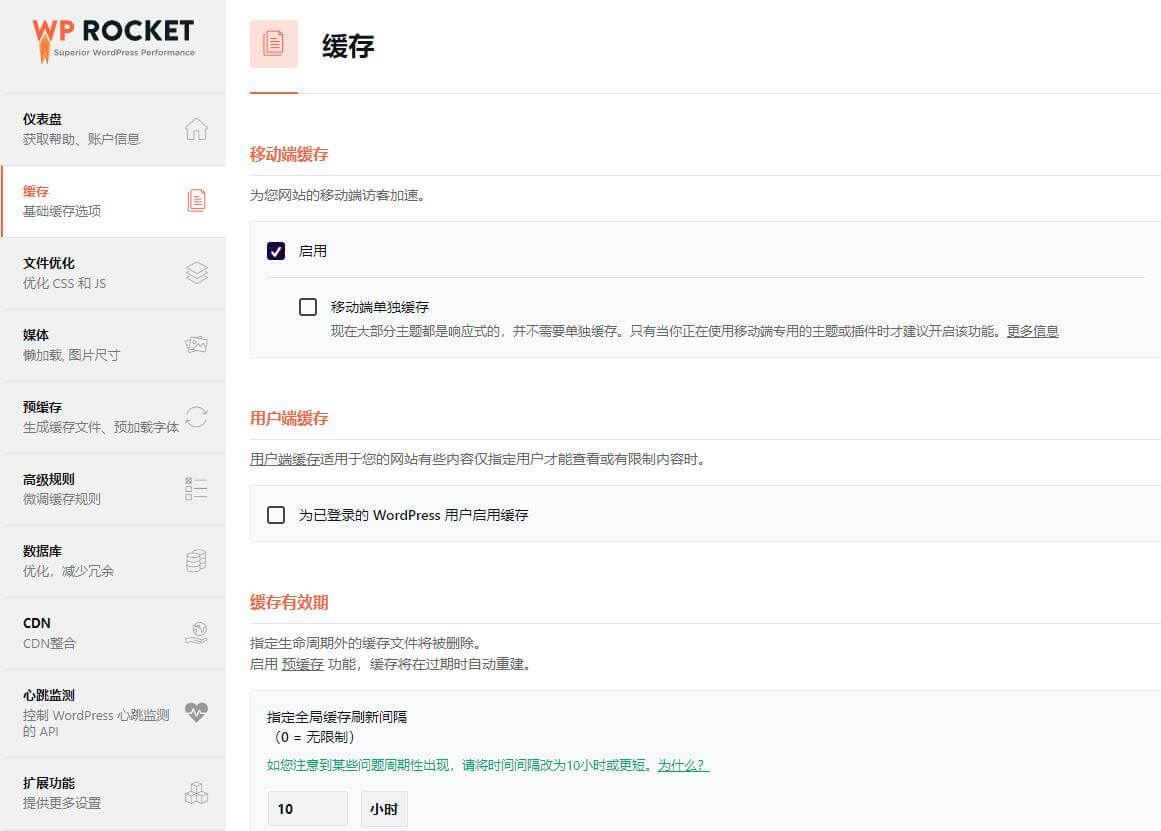The image size is (1161, 831).
Task: Click the add-ons cubes icon
Action: click(x=196, y=793)
